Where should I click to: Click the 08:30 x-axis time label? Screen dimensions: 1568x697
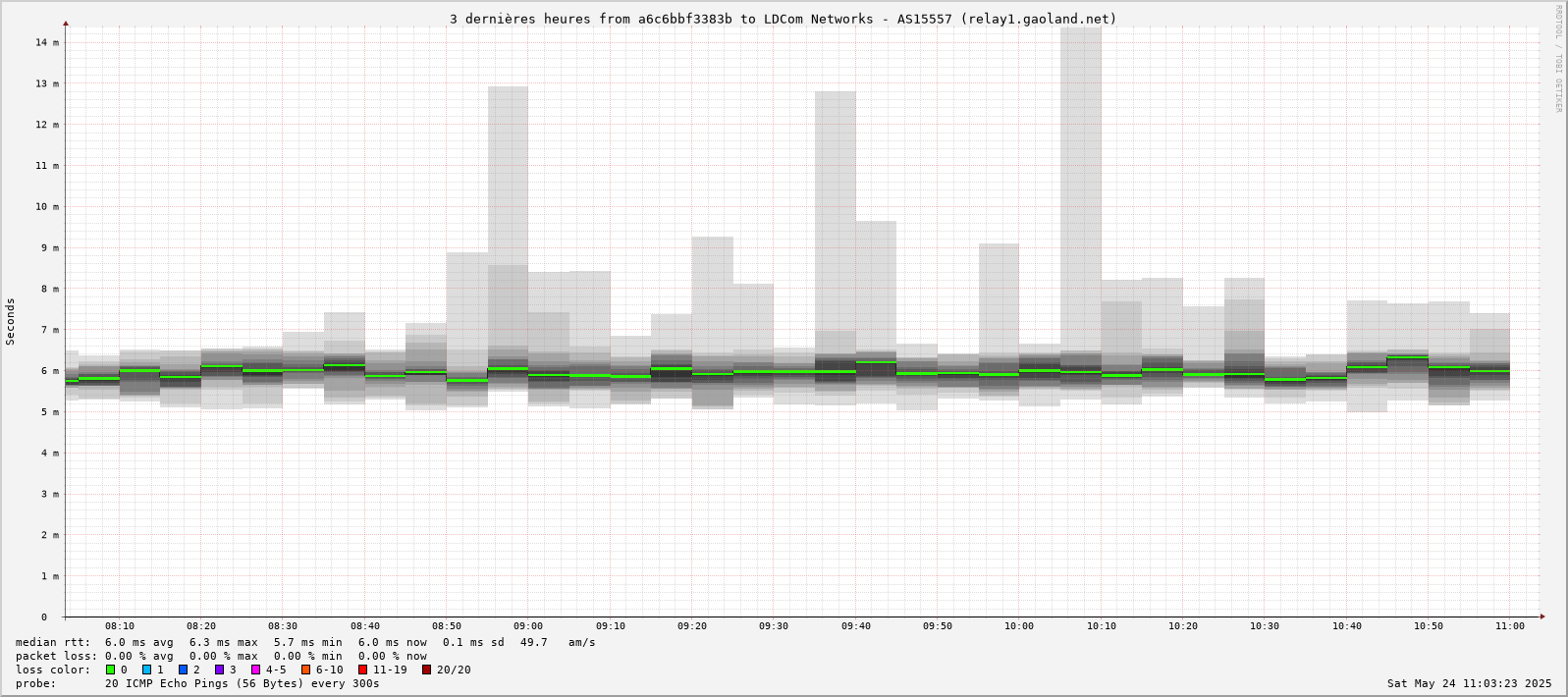(x=283, y=626)
